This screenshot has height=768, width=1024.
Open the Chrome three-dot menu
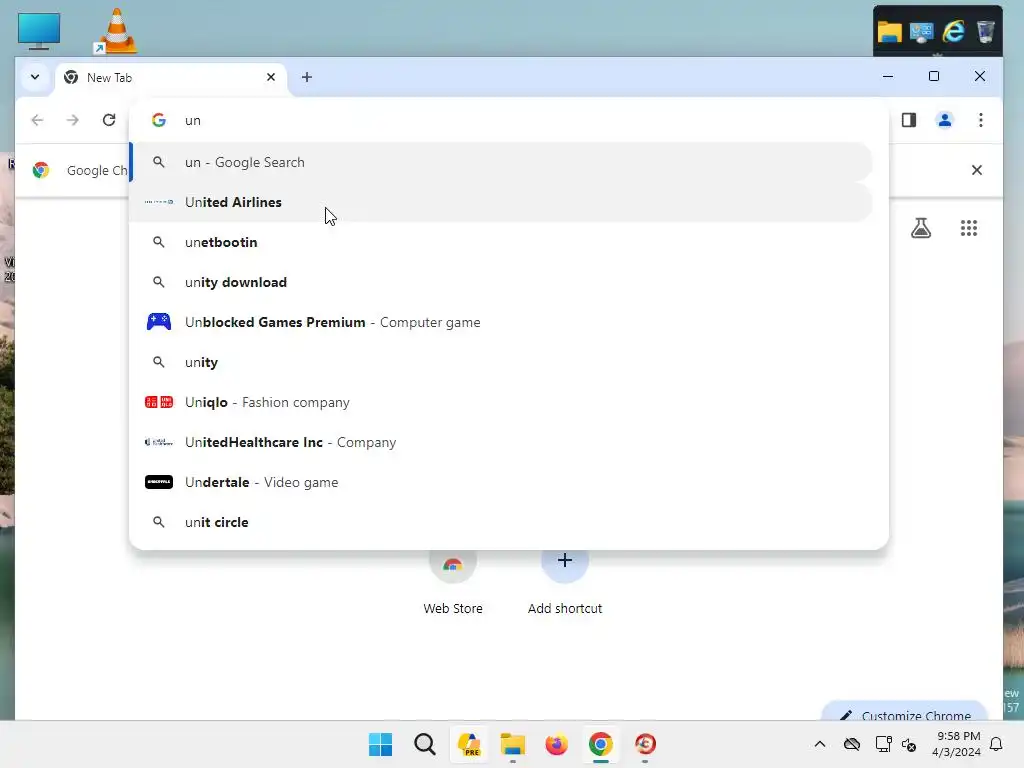pyautogui.click(x=981, y=120)
